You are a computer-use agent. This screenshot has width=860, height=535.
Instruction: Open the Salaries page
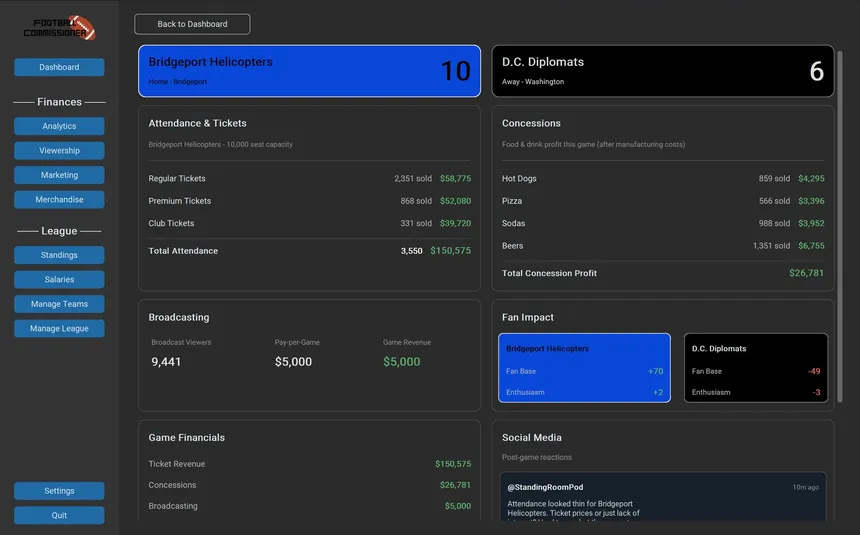[x=59, y=279]
